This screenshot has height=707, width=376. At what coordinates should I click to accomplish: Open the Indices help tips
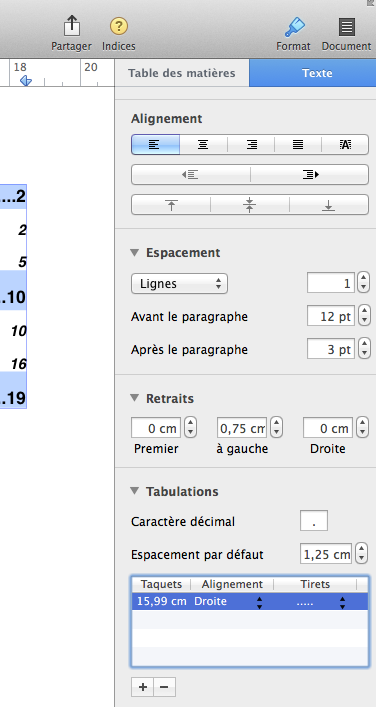119,33
